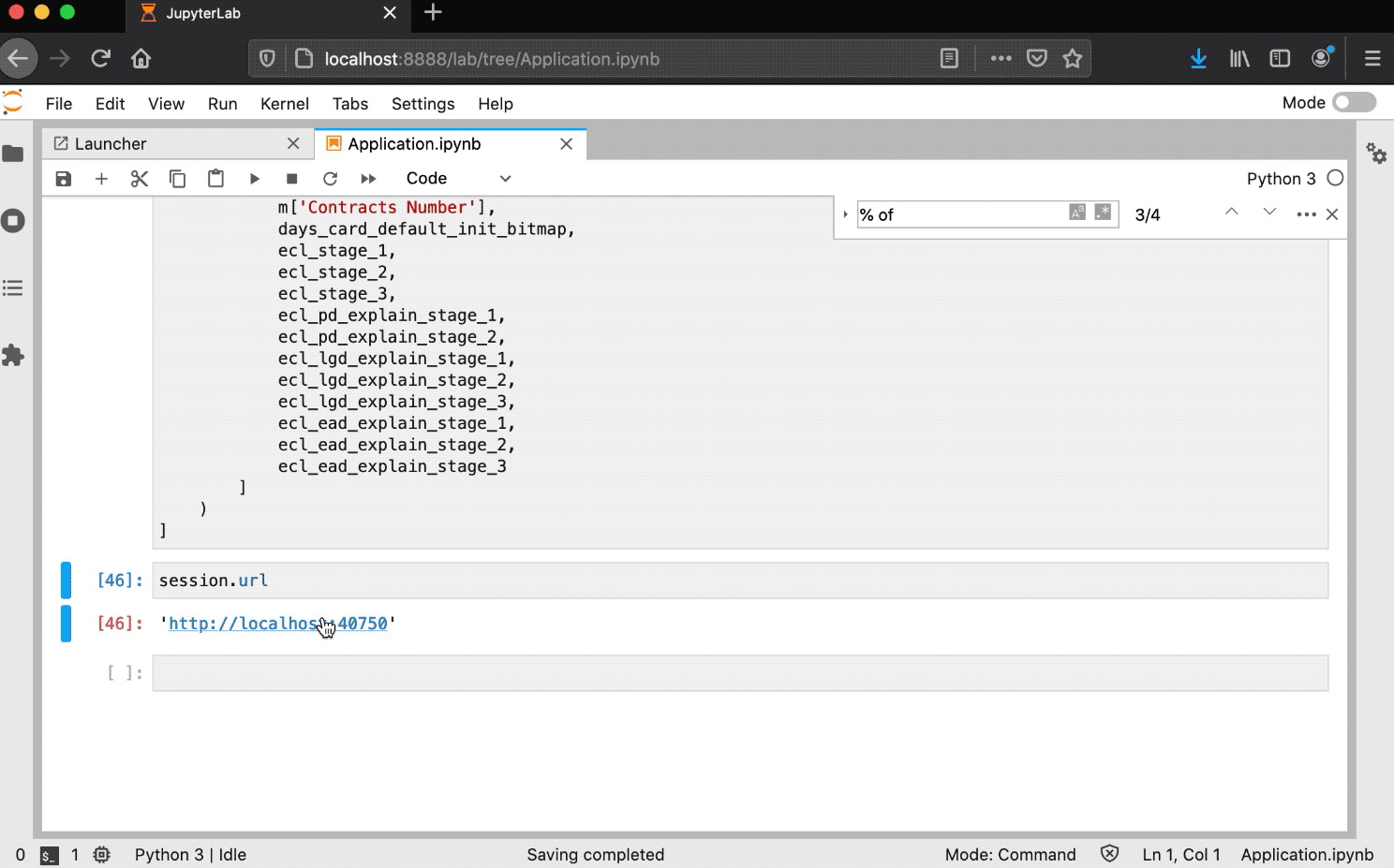Screen dimensions: 1394x868
Task: Open the extension manager puzzle icon
Action: click(13, 356)
